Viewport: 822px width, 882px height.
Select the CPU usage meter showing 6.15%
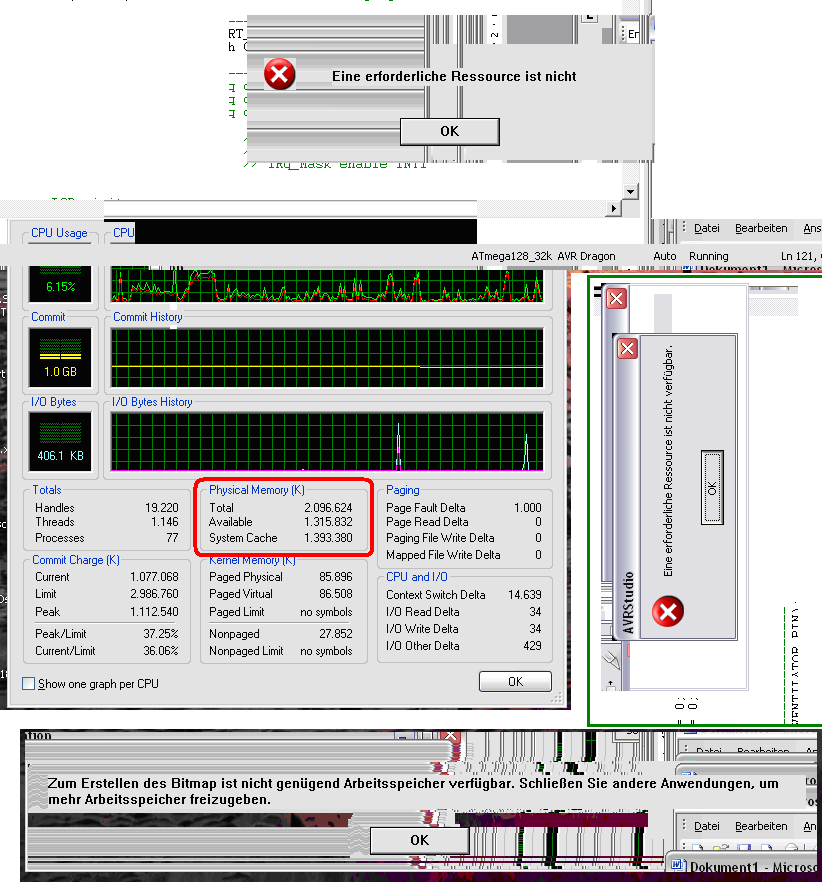point(59,282)
